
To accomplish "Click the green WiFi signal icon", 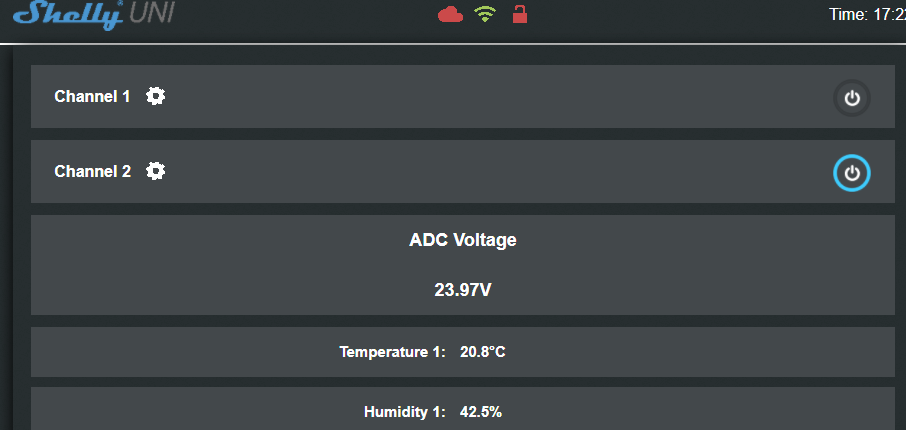I will click(485, 14).
